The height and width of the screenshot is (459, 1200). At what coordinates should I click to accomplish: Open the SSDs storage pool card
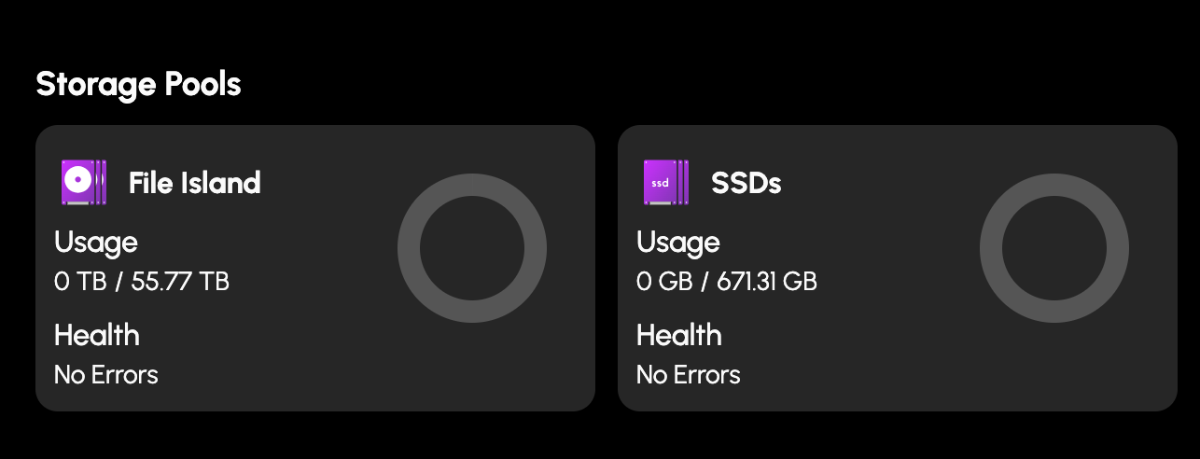point(897,268)
